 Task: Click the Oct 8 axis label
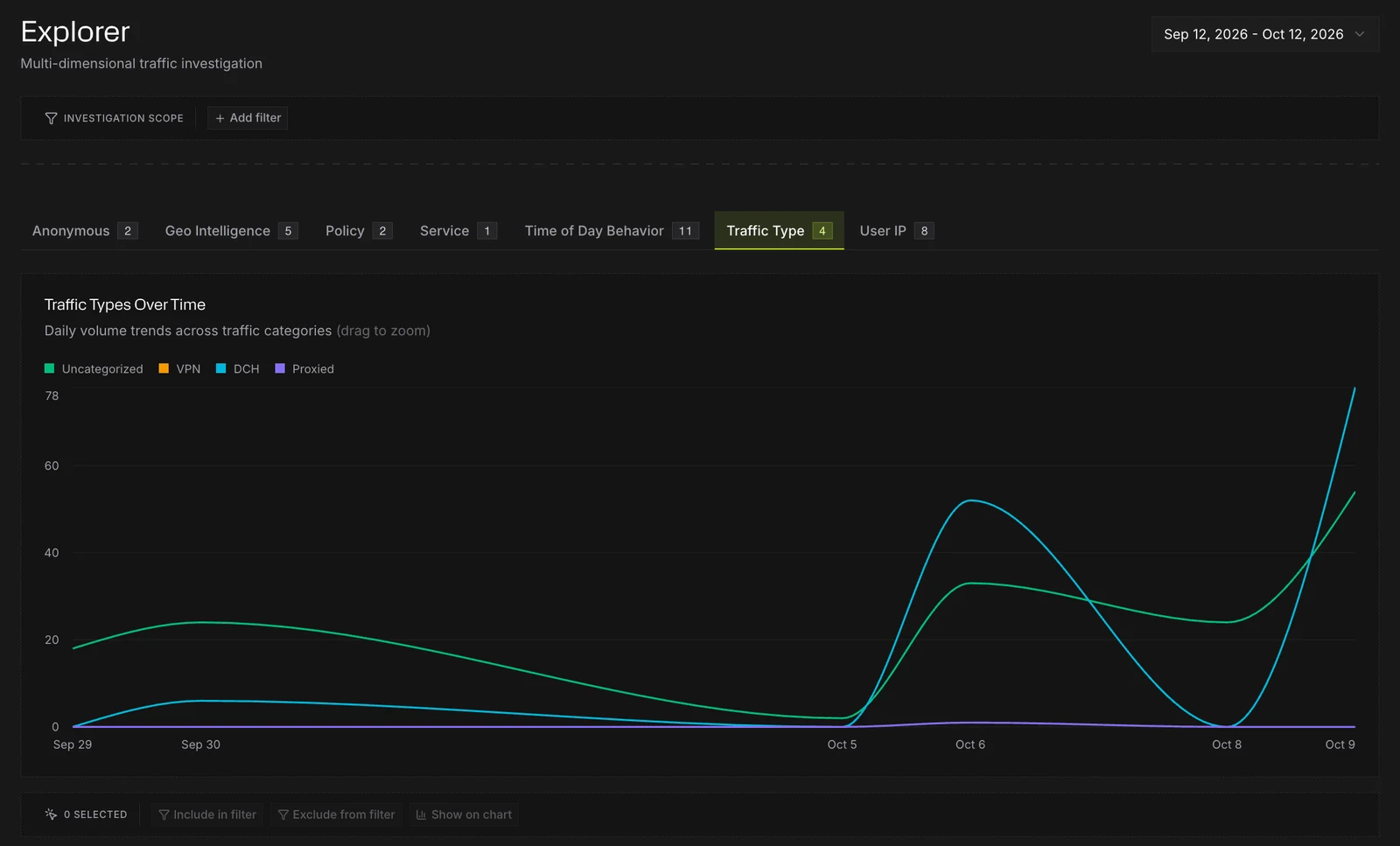click(x=1227, y=745)
